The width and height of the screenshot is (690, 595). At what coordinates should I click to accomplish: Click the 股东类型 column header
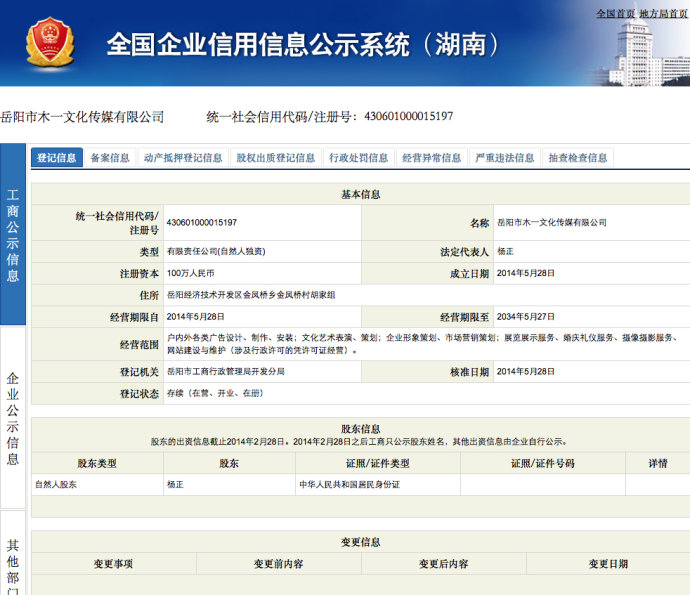[97, 463]
